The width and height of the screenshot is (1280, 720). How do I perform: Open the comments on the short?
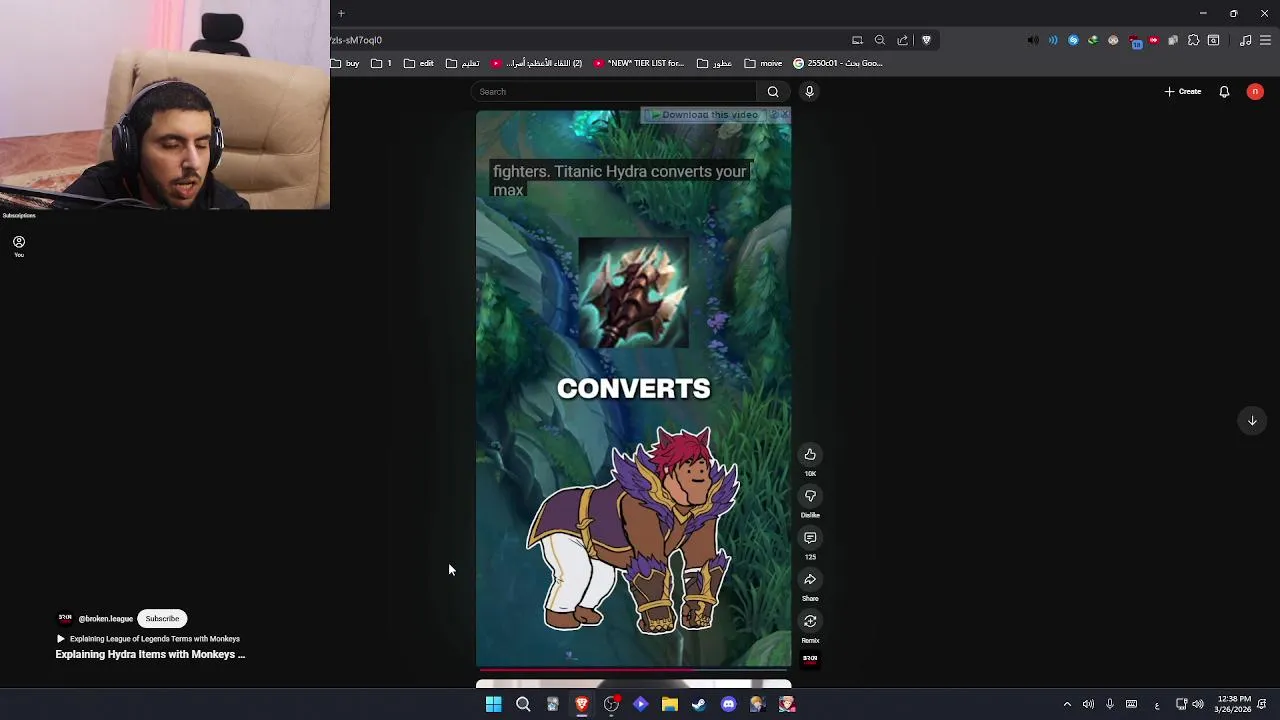pos(810,538)
